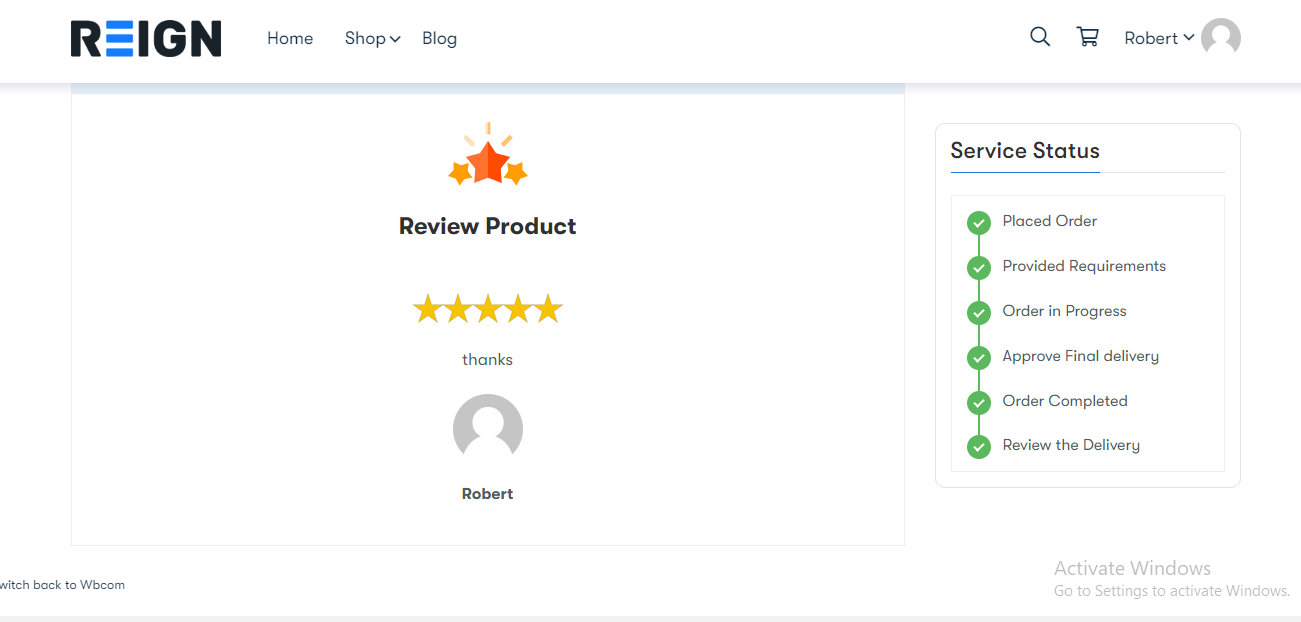Click the REIGN logo

(x=146, y=39)
